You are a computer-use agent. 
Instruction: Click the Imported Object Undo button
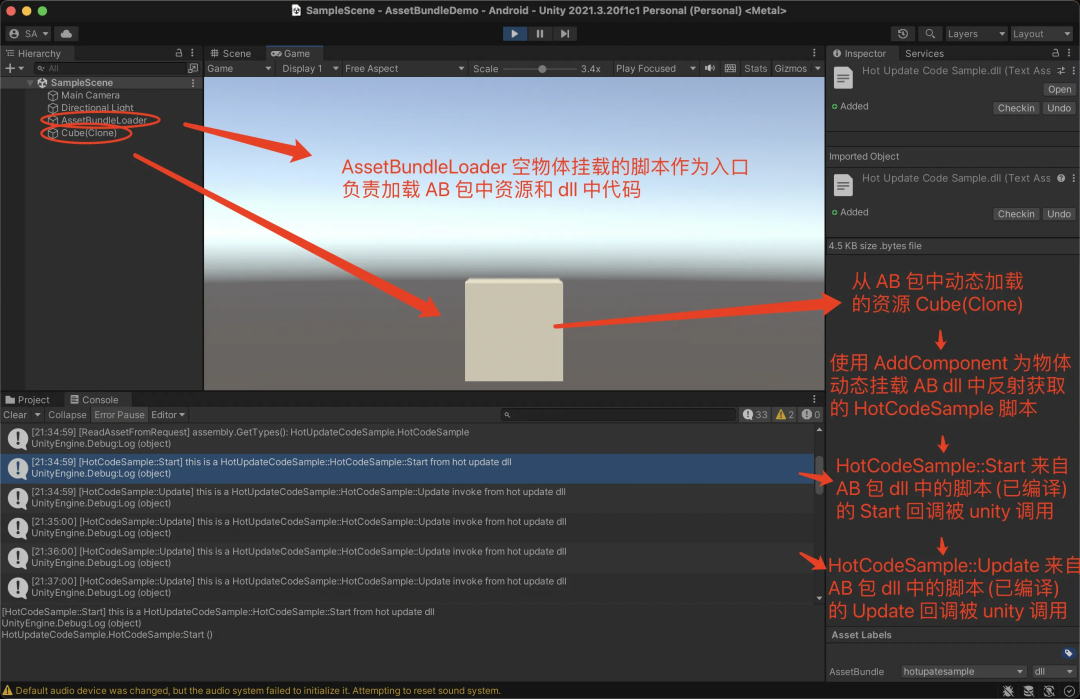[1059, 214]
